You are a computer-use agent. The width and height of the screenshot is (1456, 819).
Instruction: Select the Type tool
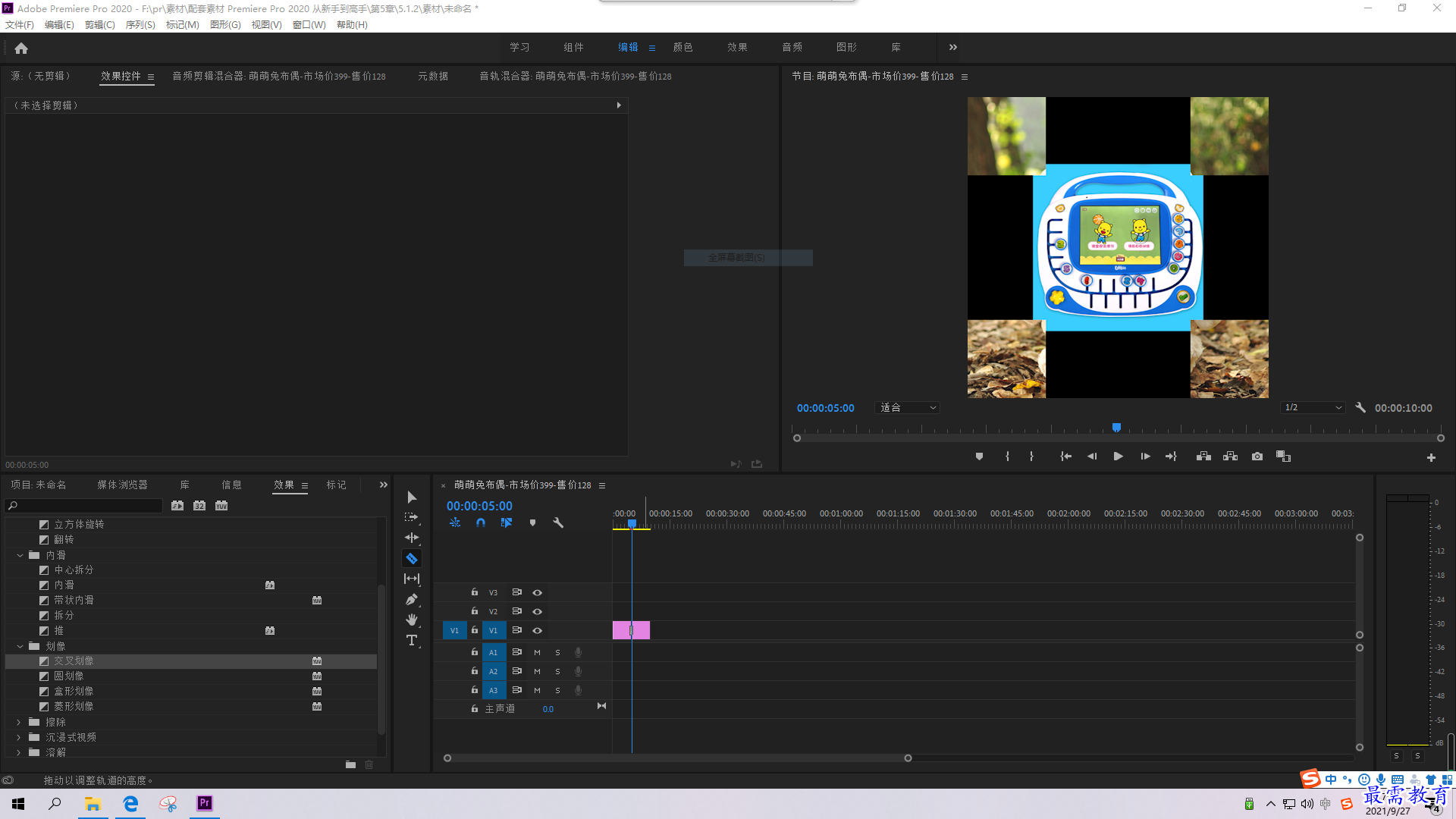412,641
